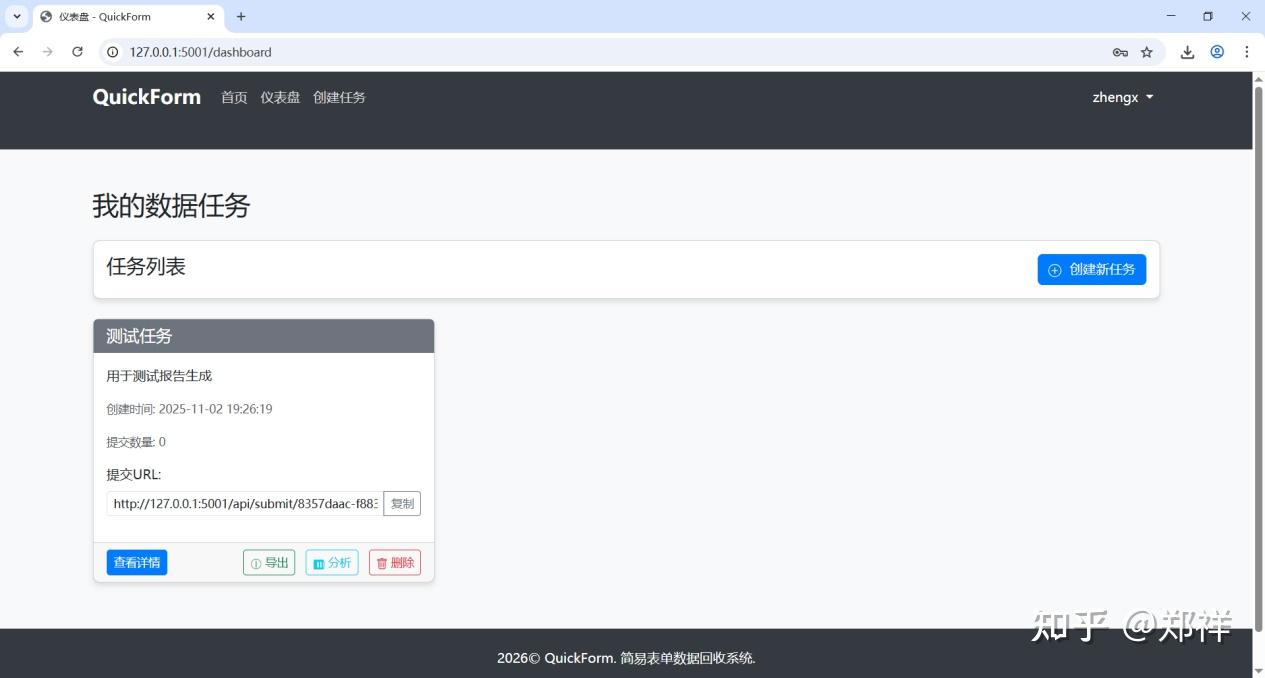Click 分析 button on task card

tap(332, 563)
